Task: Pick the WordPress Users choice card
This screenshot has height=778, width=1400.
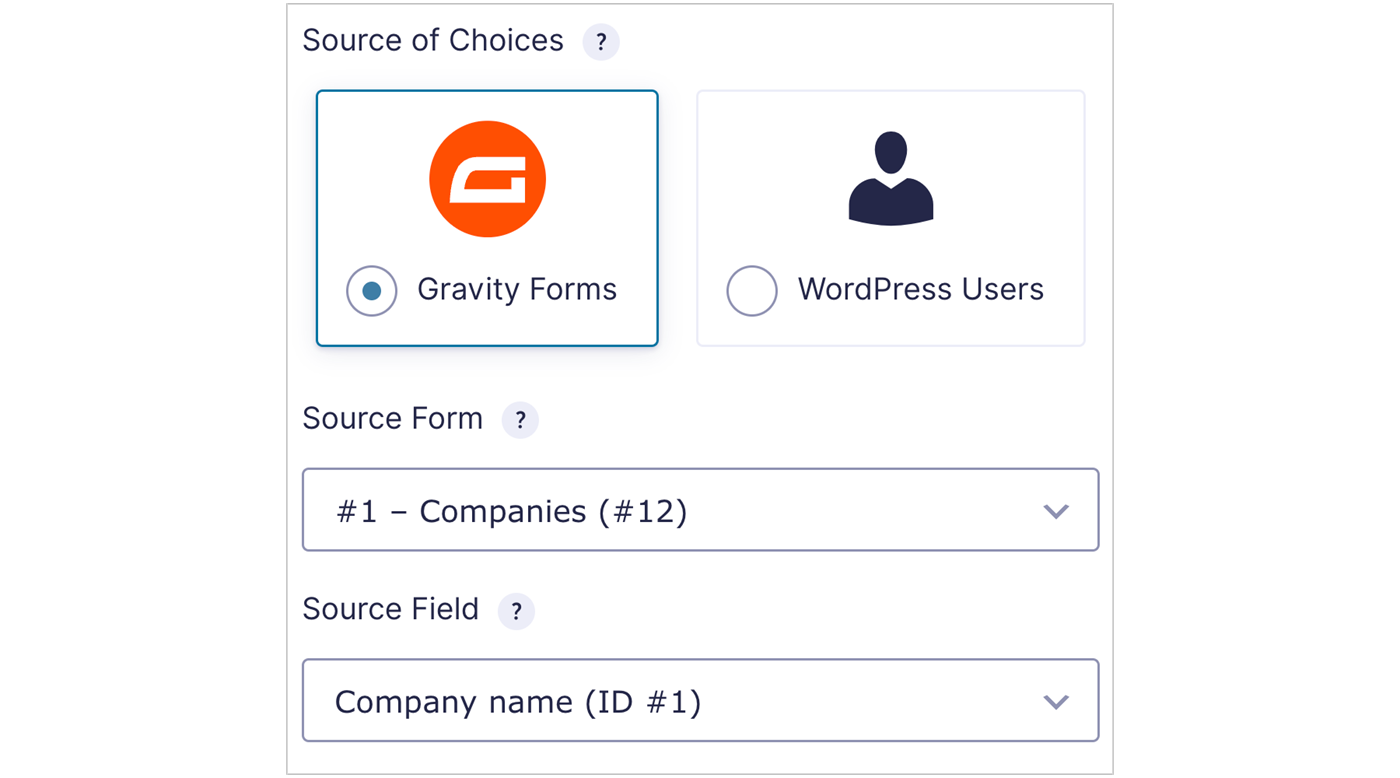Action: pos(891,218)
